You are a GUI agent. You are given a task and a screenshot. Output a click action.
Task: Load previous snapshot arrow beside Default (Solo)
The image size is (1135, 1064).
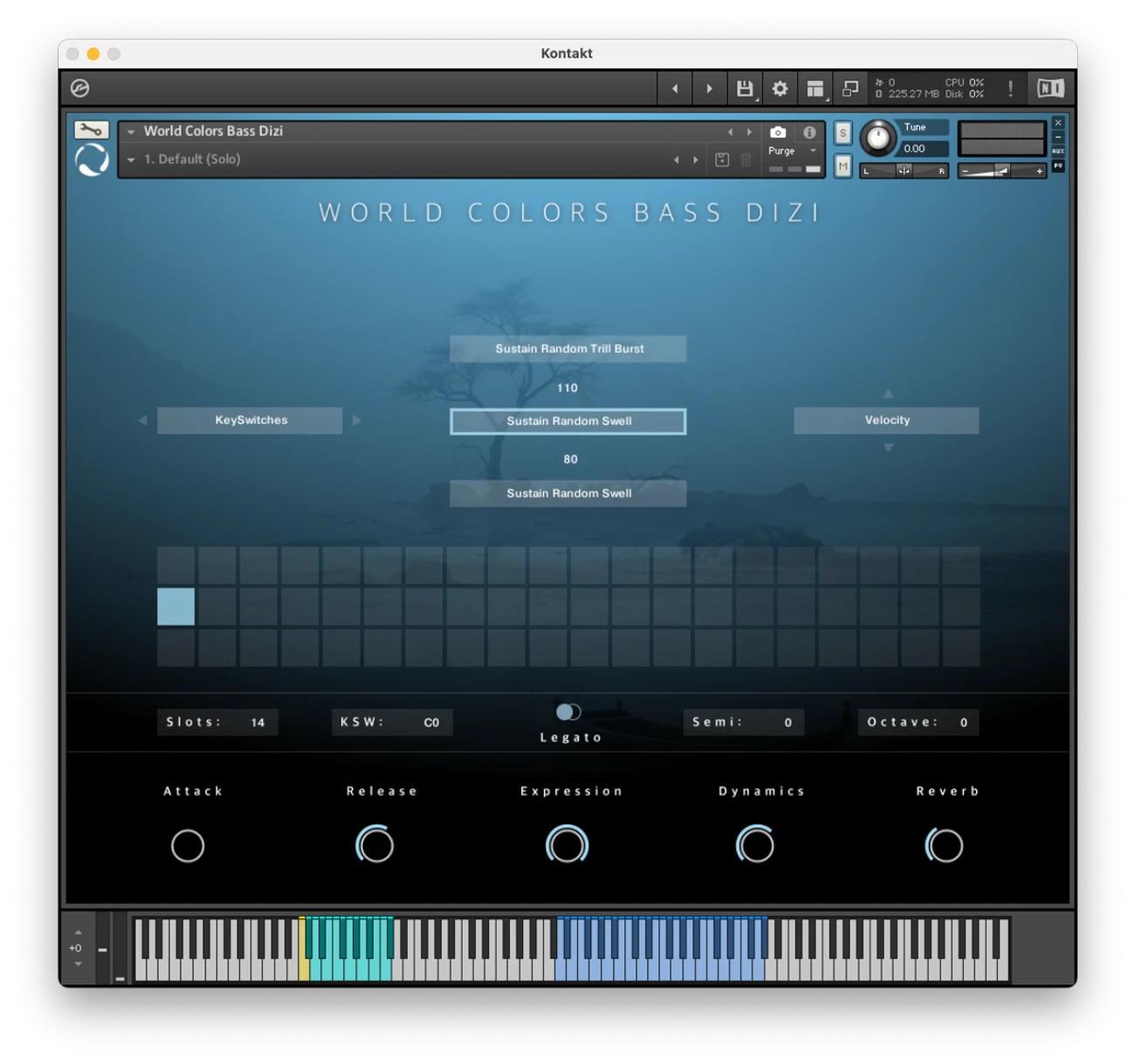(x=677, y=160)
